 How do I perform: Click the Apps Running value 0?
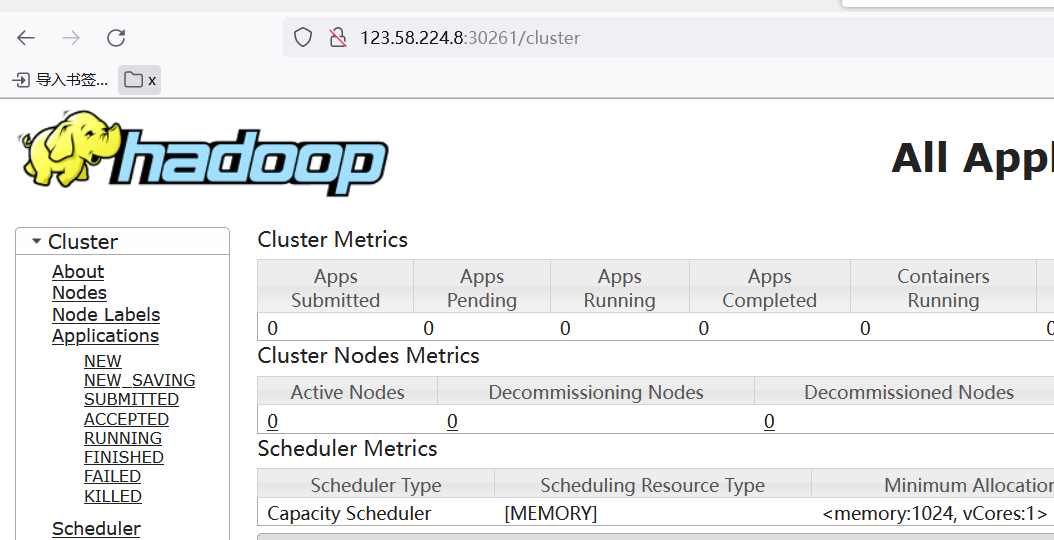click(565, 329)
